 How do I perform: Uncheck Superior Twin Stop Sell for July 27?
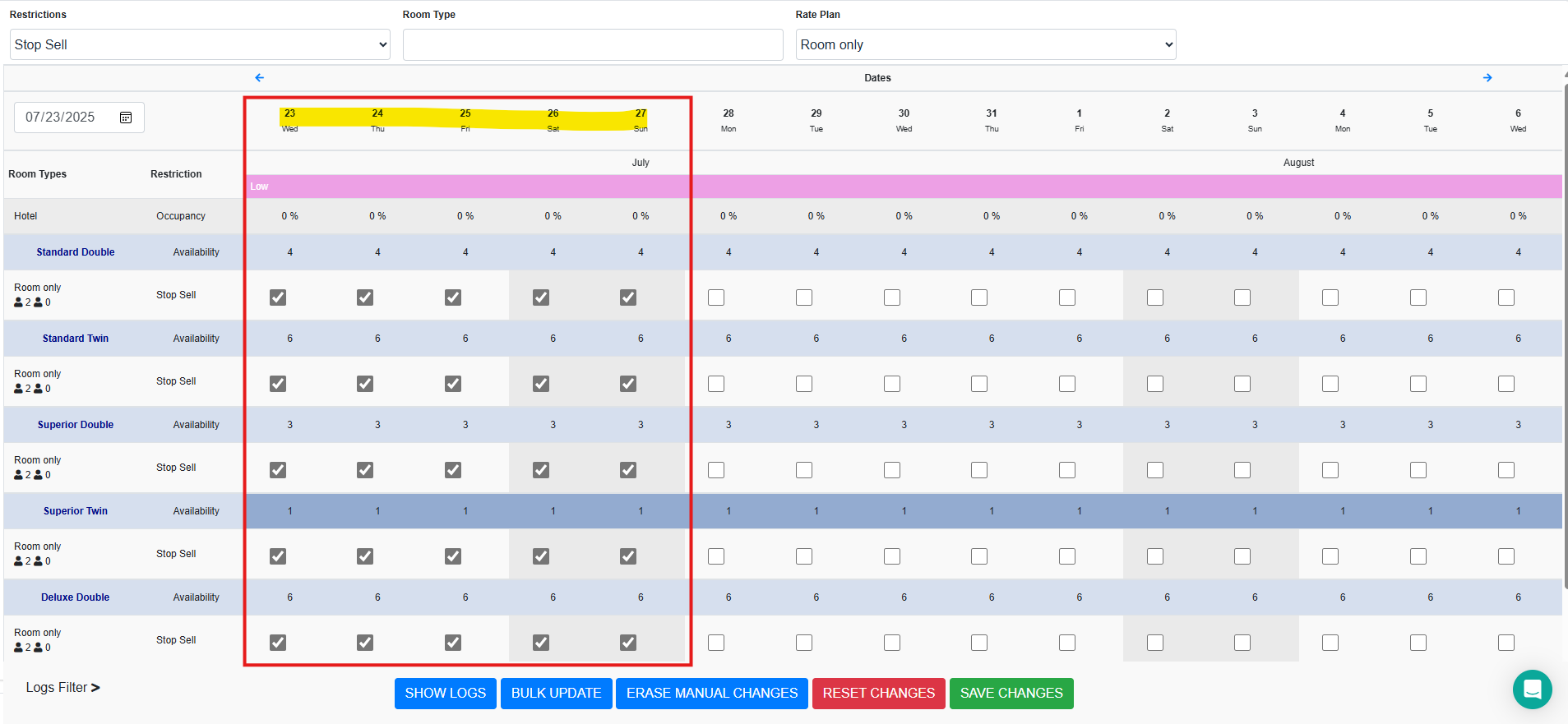pos(628,556)
